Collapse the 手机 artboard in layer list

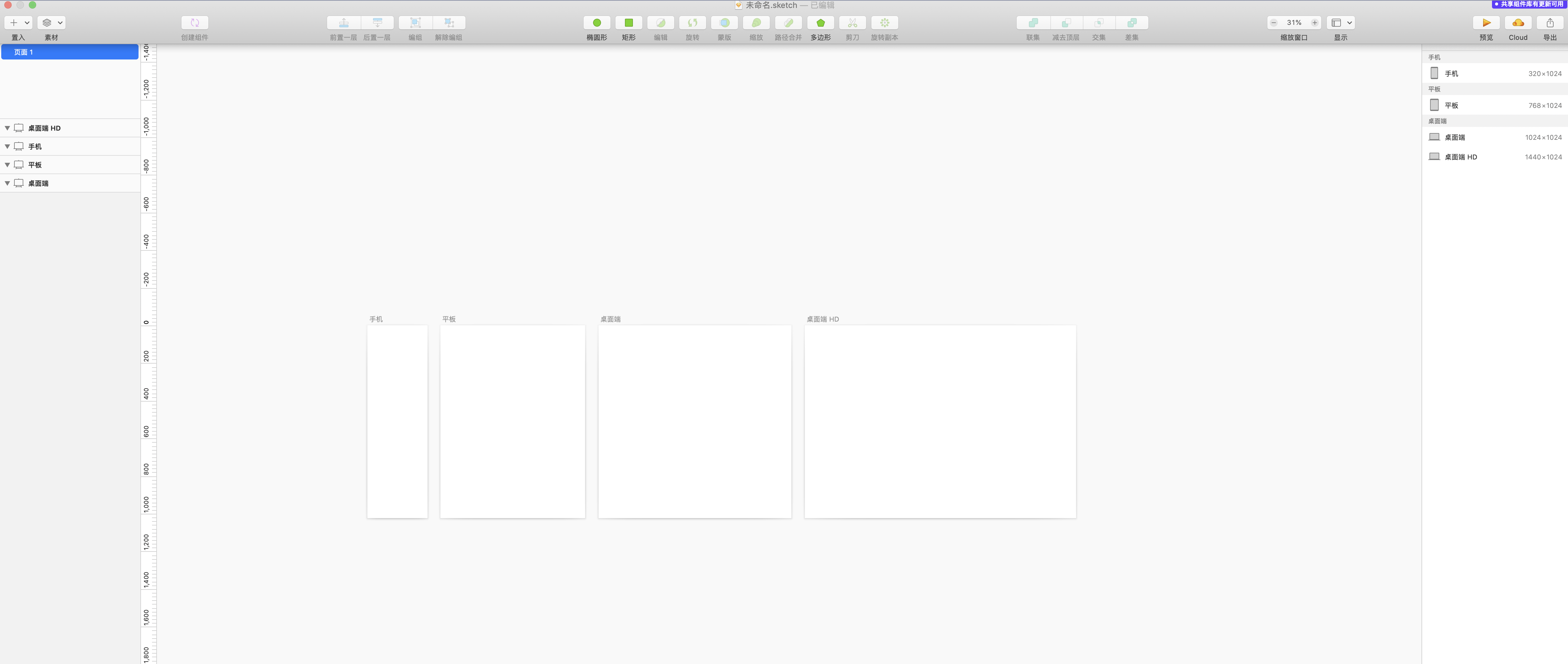7,147
